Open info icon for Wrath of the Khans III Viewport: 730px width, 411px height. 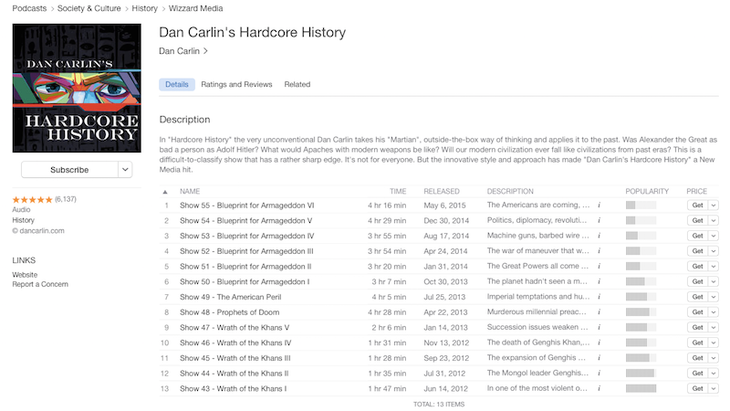(x=599, y=358)
